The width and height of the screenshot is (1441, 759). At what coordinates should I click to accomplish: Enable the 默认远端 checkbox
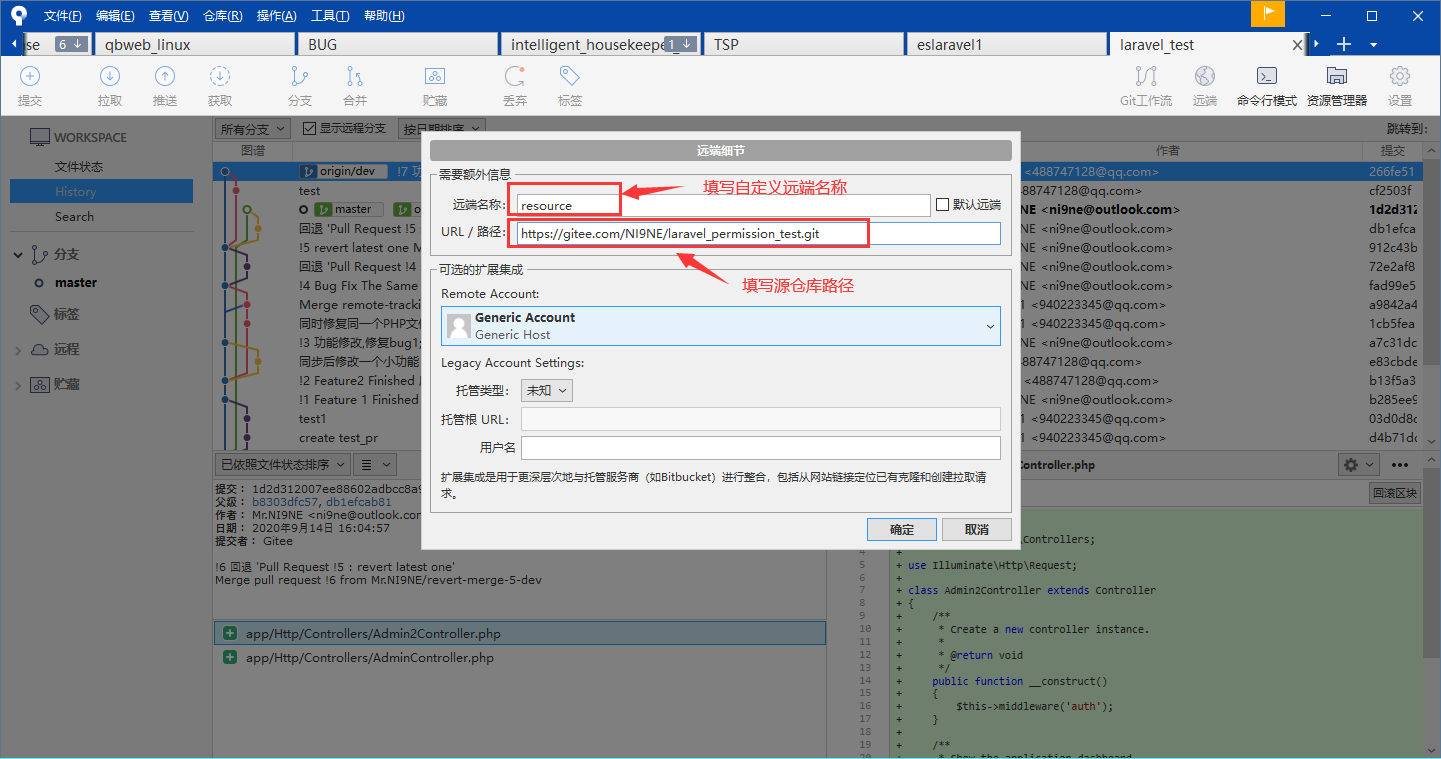pos(942,205)
